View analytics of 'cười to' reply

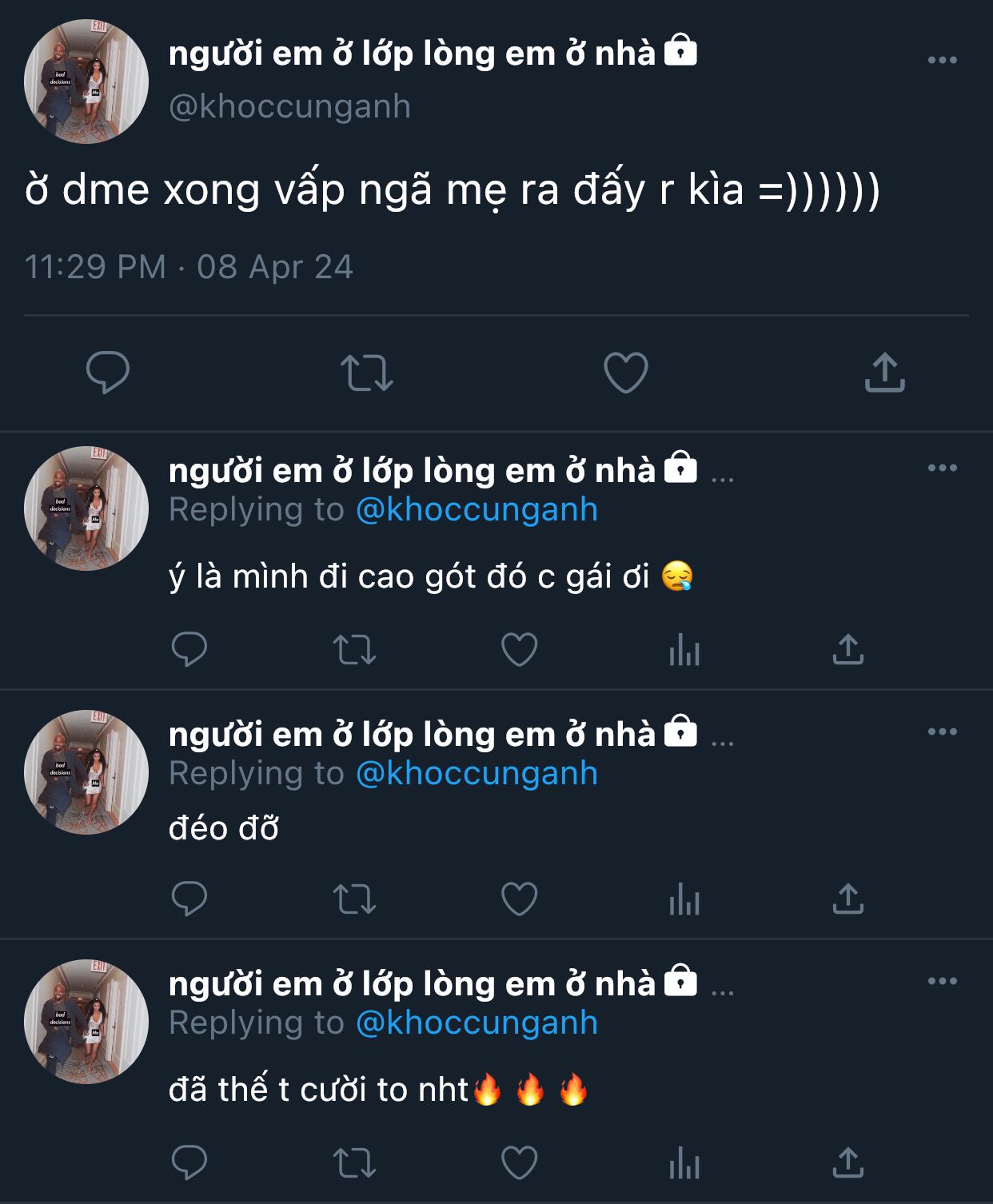coord(684,1162)
